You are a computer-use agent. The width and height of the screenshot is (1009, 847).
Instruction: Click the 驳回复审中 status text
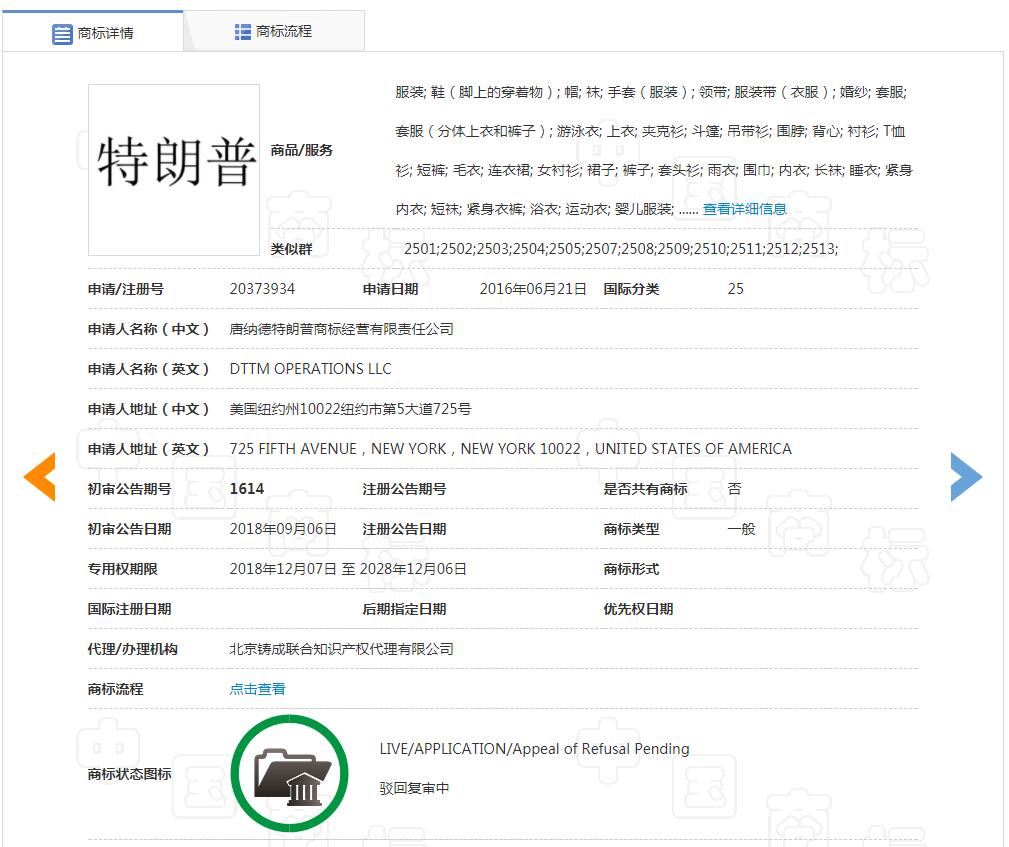click(414, 788)
